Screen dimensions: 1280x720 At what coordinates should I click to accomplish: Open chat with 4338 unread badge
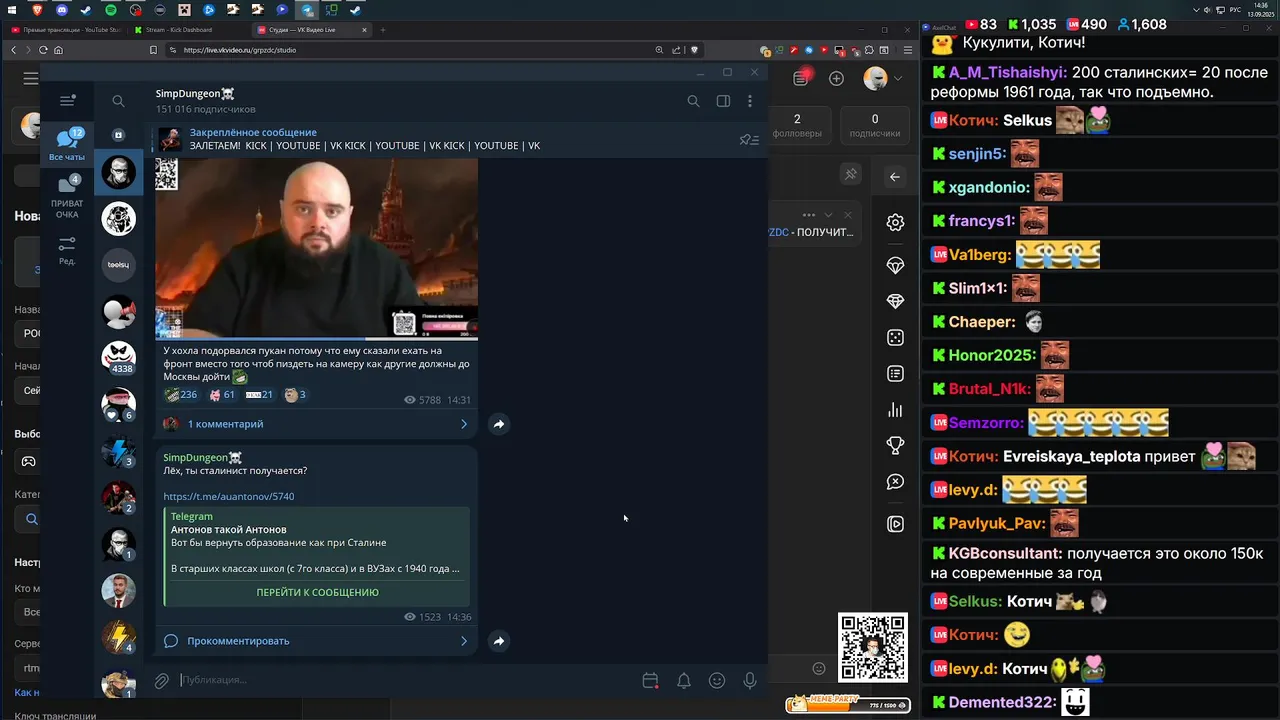pyautogui.click(x=119, y=357)
